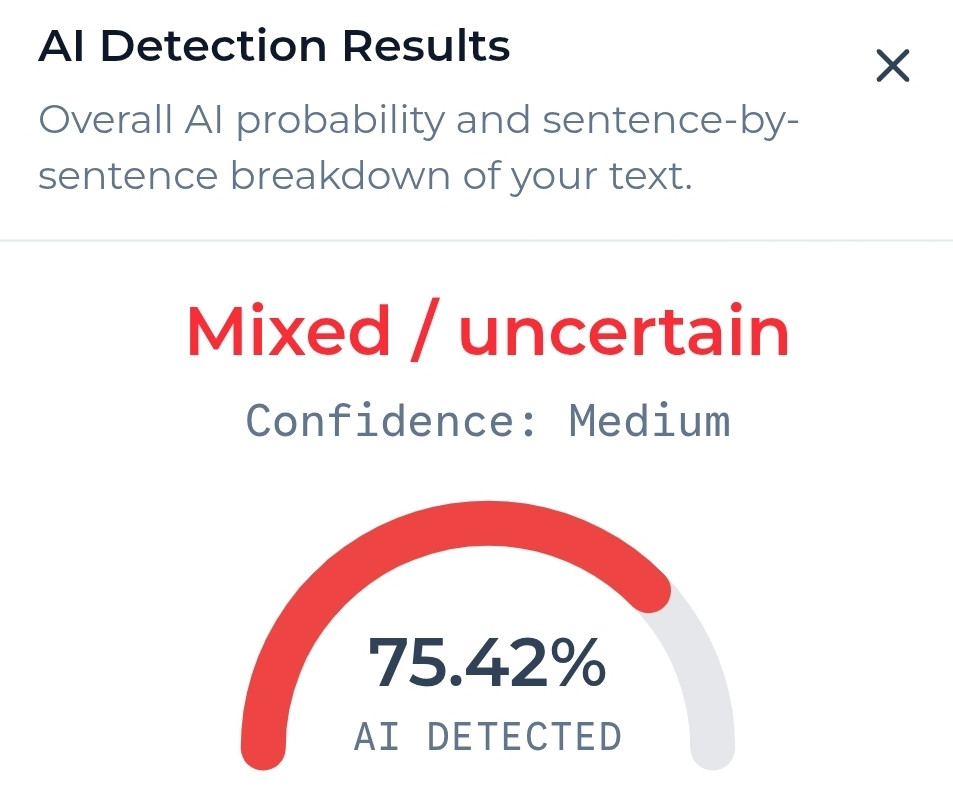The height and width of the screenshot is (809, 953).
Task: Click the red 'uncertain' verdict word
Action: (x=624, y=331)
